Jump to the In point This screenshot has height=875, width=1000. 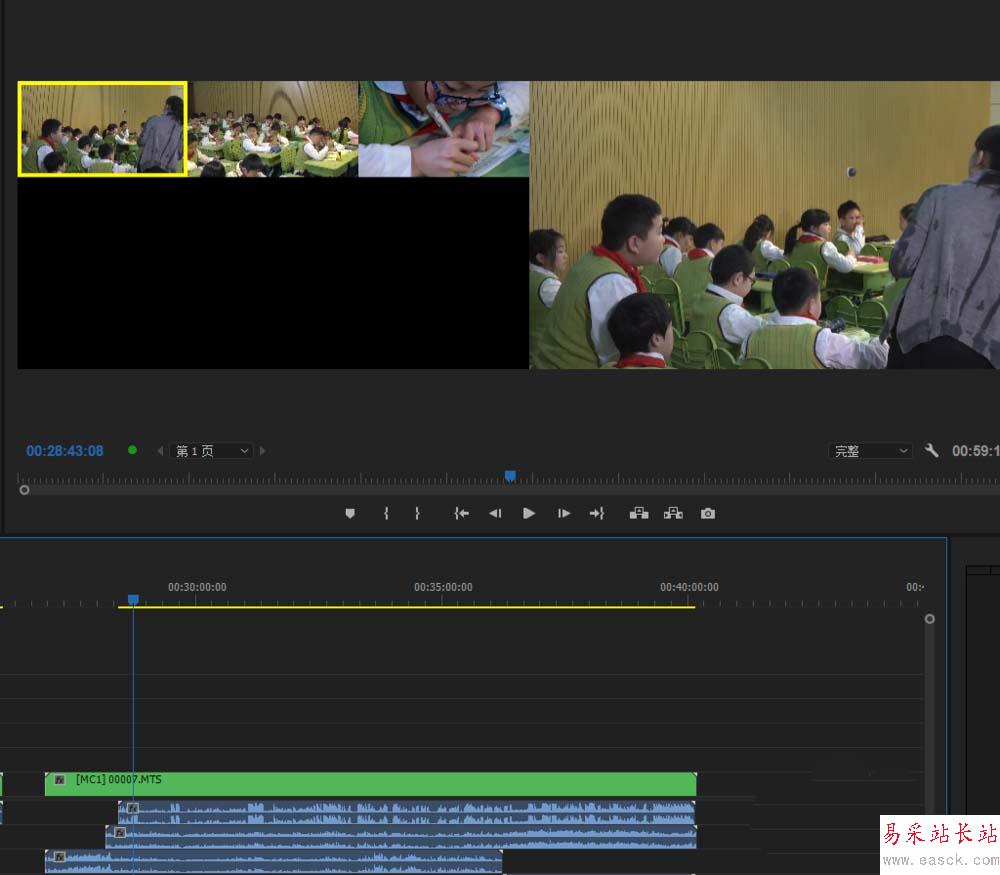461,513
